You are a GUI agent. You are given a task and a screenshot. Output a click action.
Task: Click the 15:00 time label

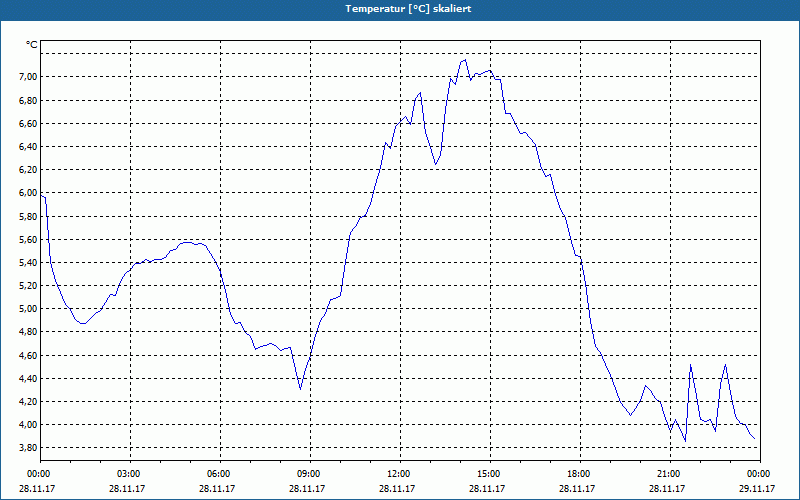click(490, 474)
